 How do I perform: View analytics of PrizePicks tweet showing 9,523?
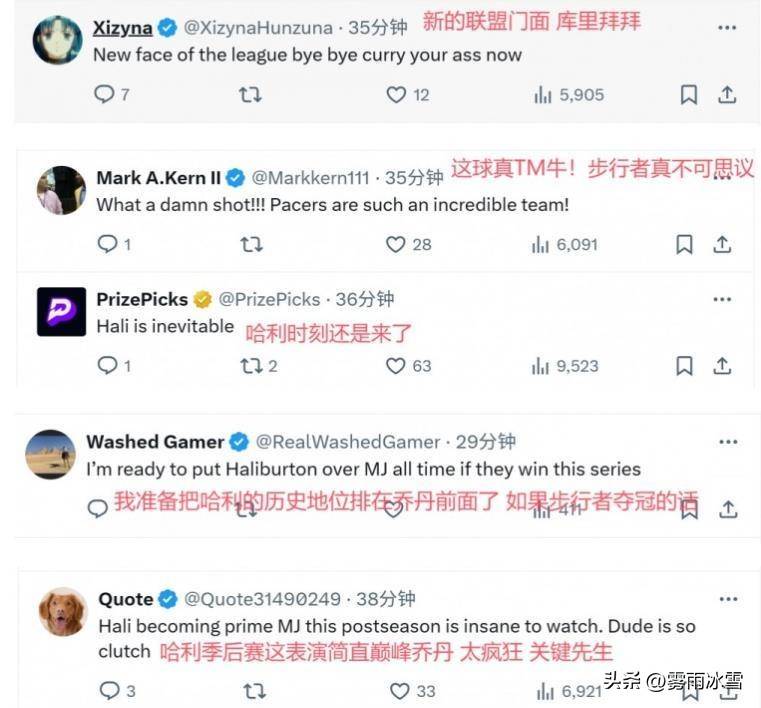(565, 366)
